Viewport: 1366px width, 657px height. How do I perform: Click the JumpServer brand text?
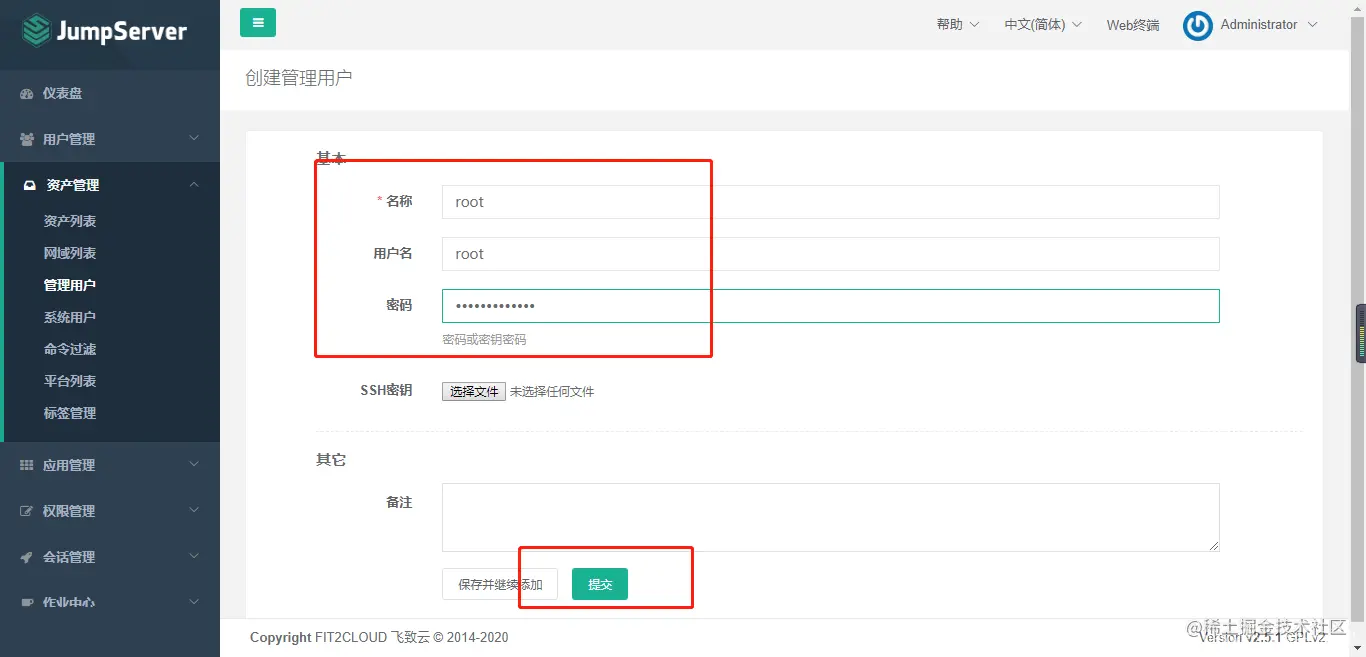[x=122, y=31]
